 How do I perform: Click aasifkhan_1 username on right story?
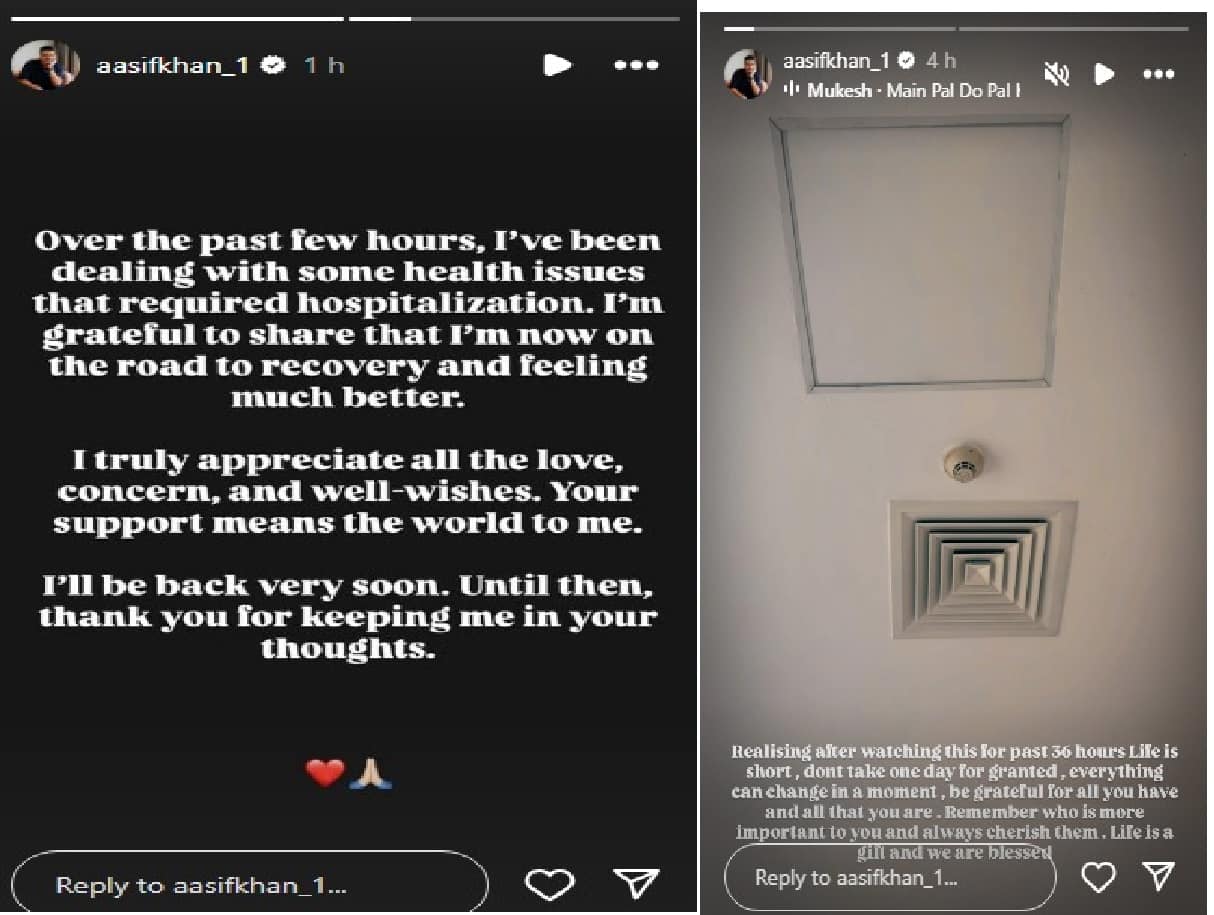pos(837,61)
